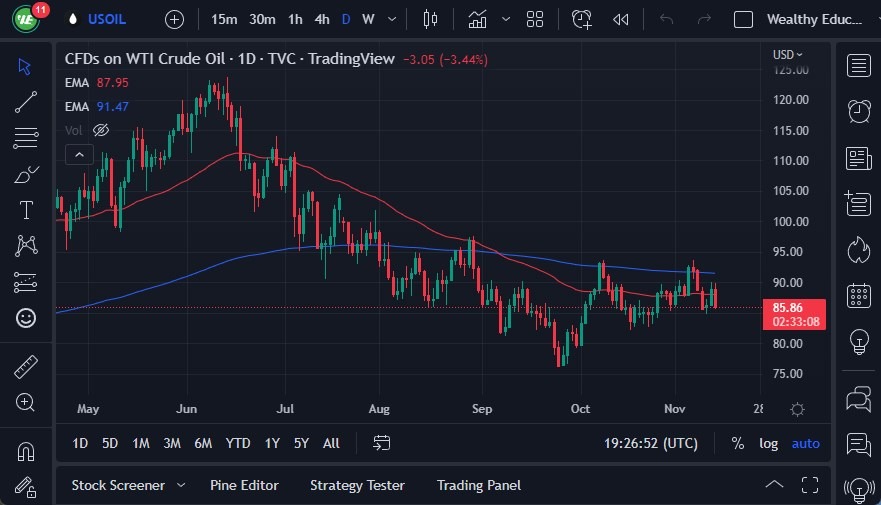This screenshot has height=505, width=881.
Task: Open the emoji icons tool
Action: [26, 318]
